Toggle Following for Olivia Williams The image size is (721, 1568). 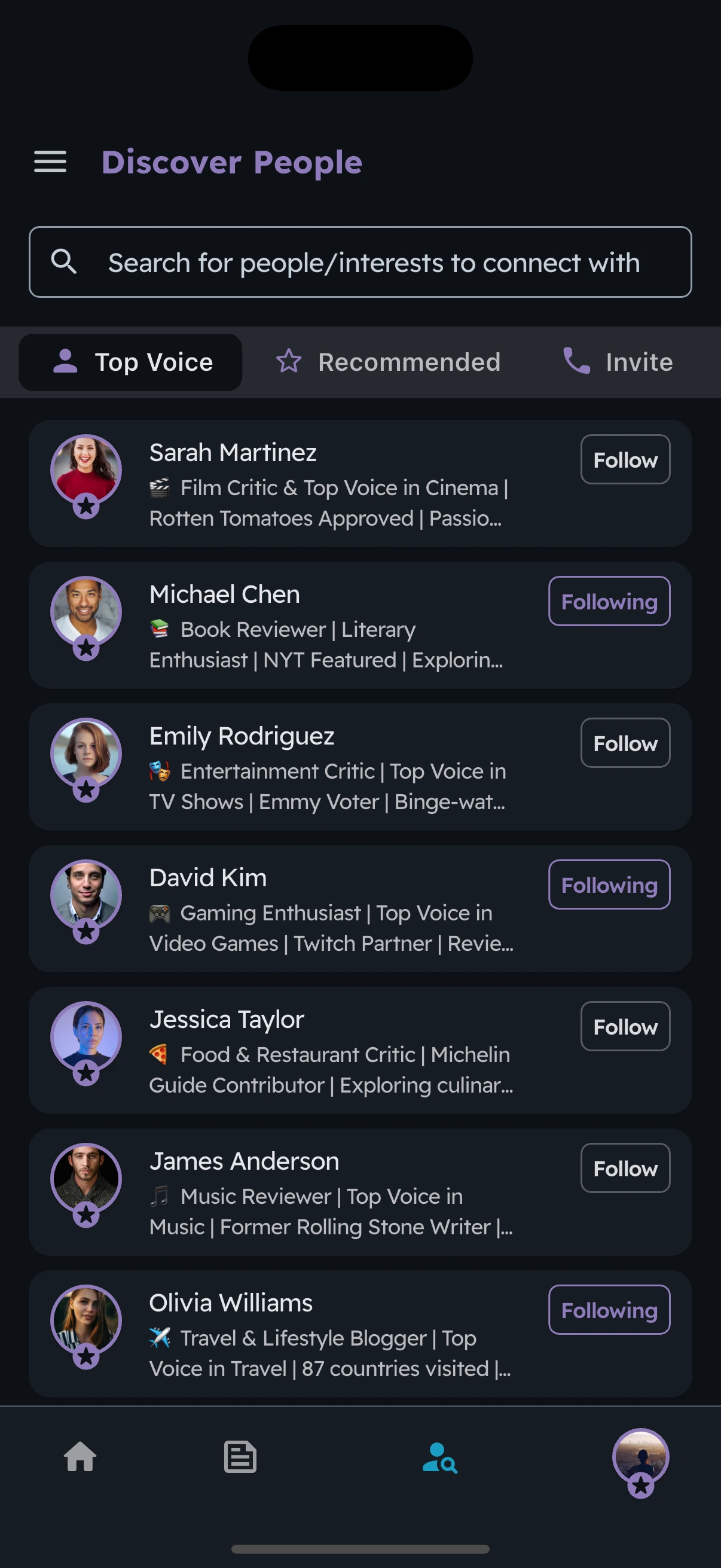(x=609, y=1310)
